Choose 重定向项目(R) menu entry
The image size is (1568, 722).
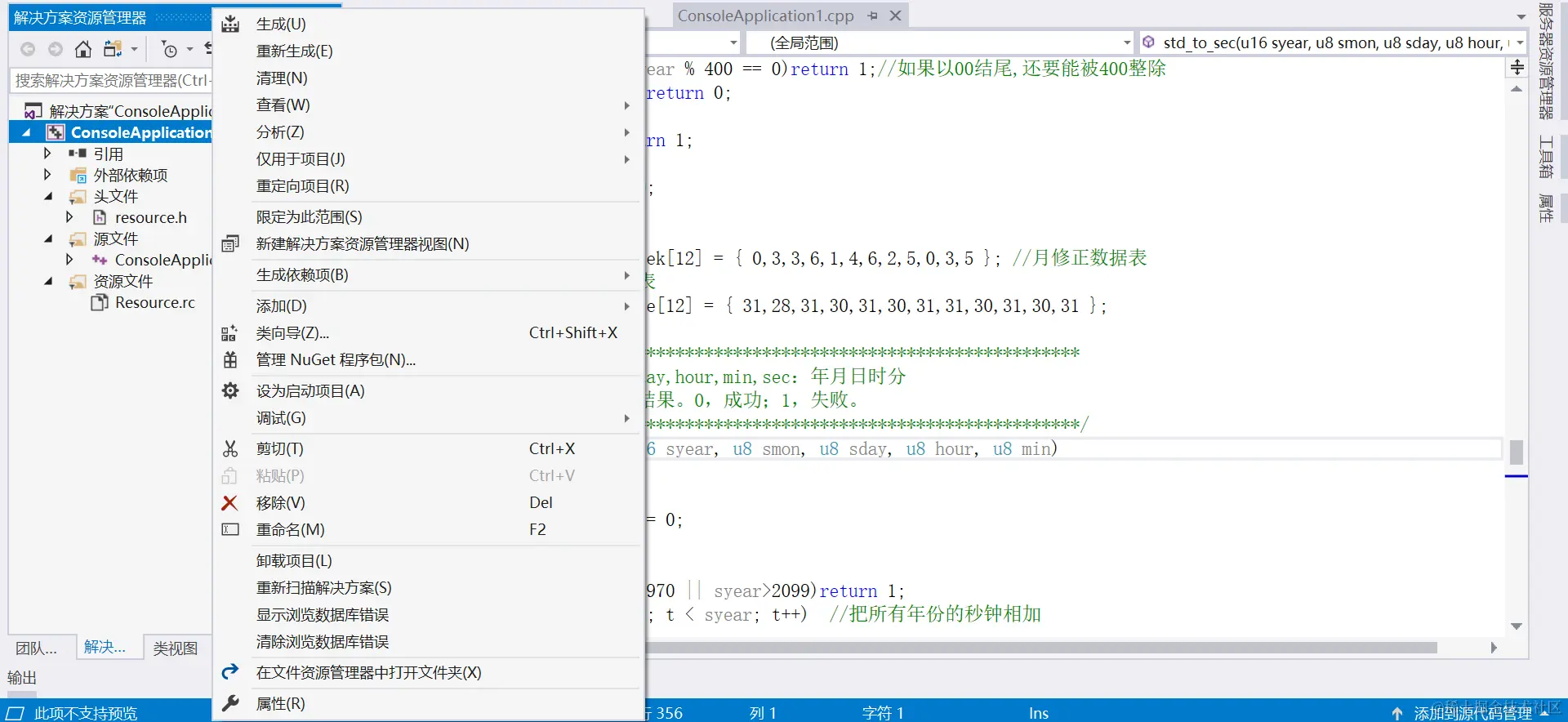click(430, 186)
